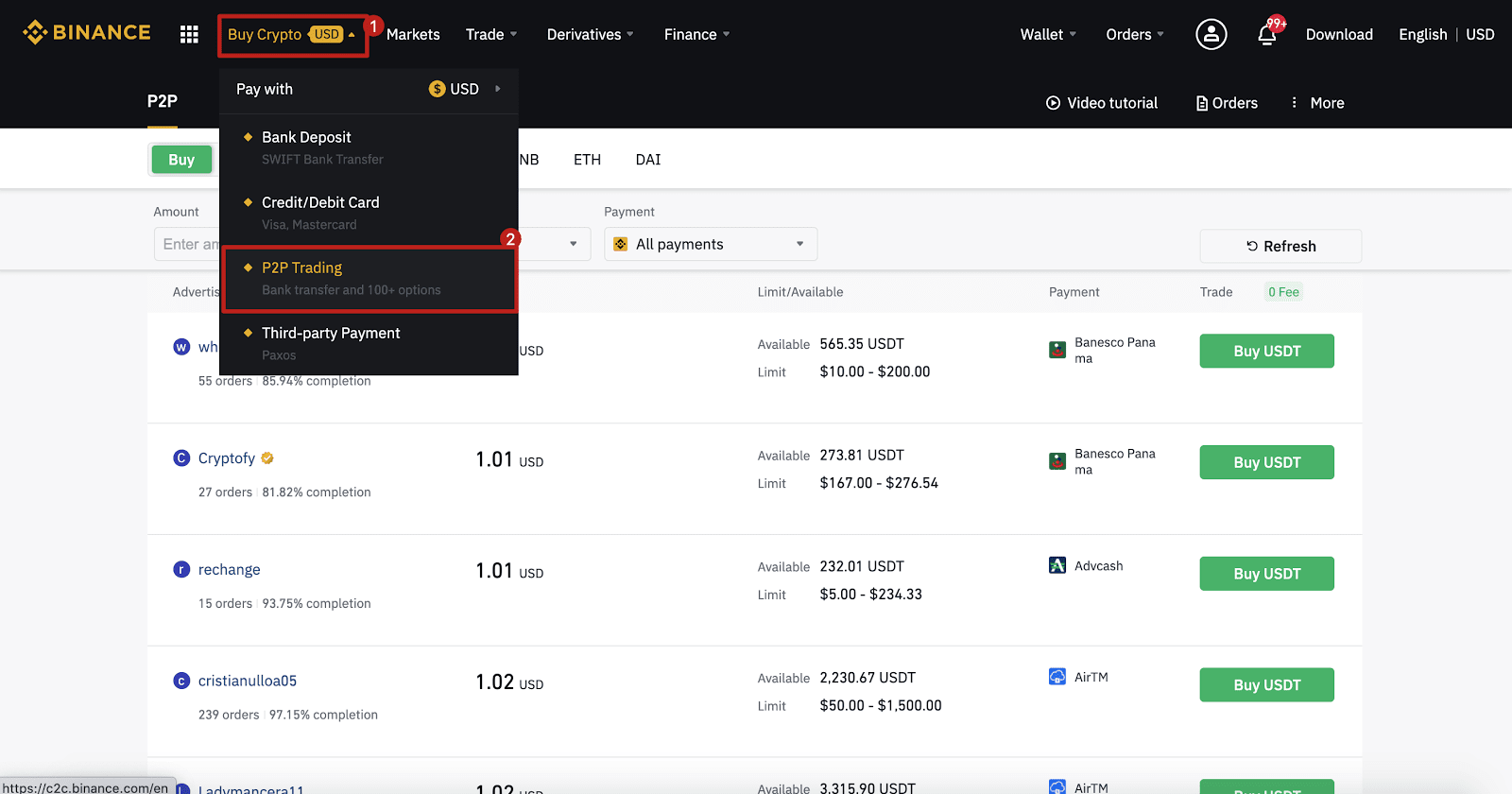Open the rechange advertiser profile
Screen dimensions: 1512x794
(x=229, y=570)
